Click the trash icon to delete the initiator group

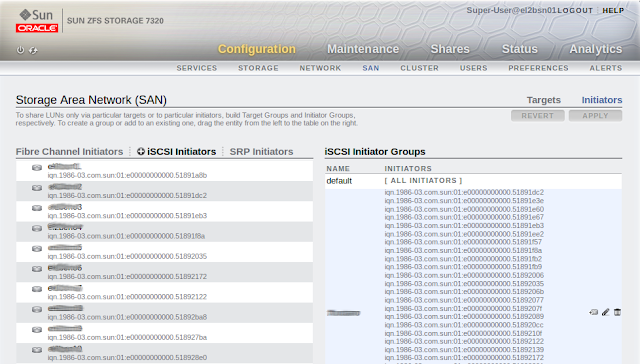tap(617, 312)
